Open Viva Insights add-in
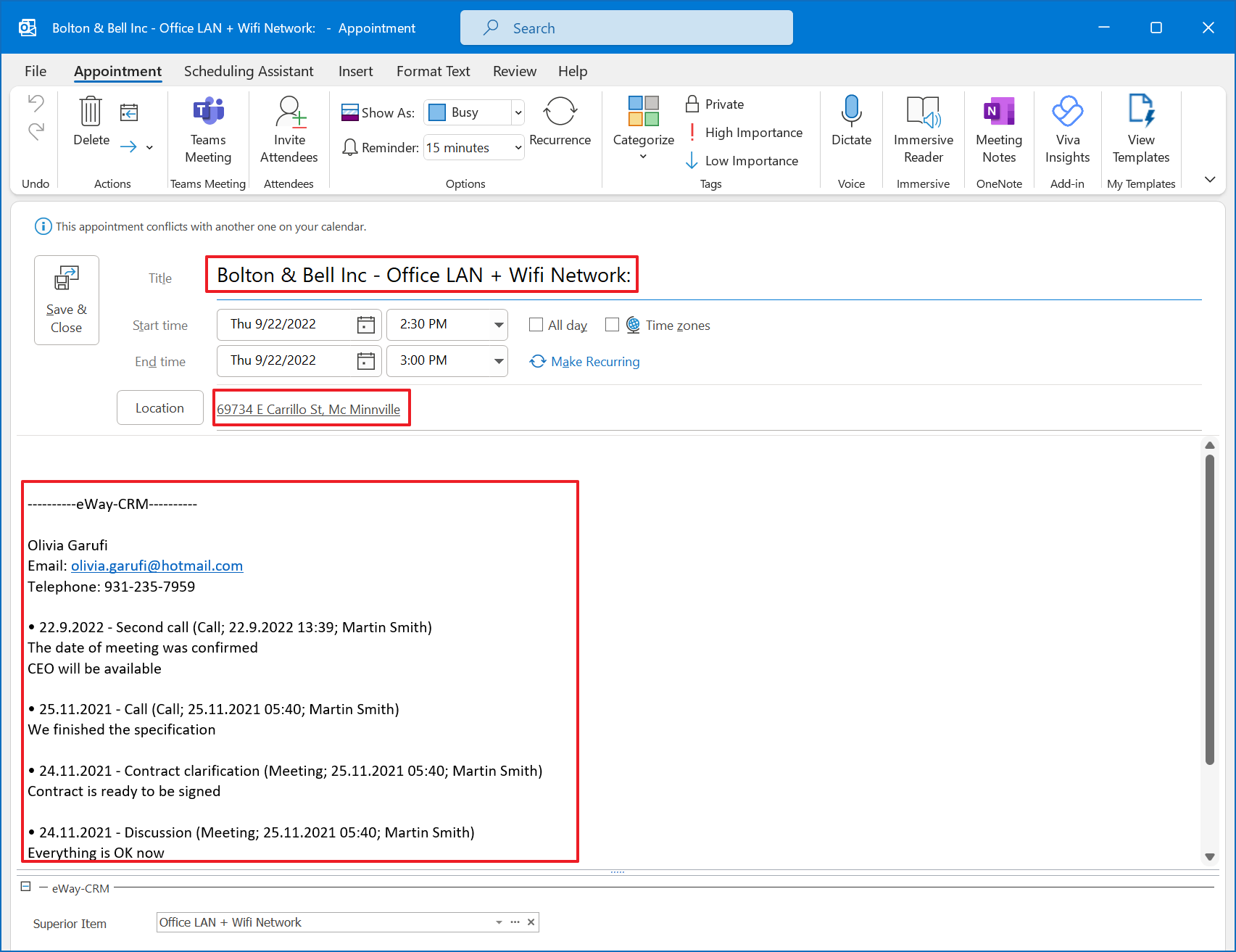The width and height of the screenshot is (1236, 952). pos(1067,130)
